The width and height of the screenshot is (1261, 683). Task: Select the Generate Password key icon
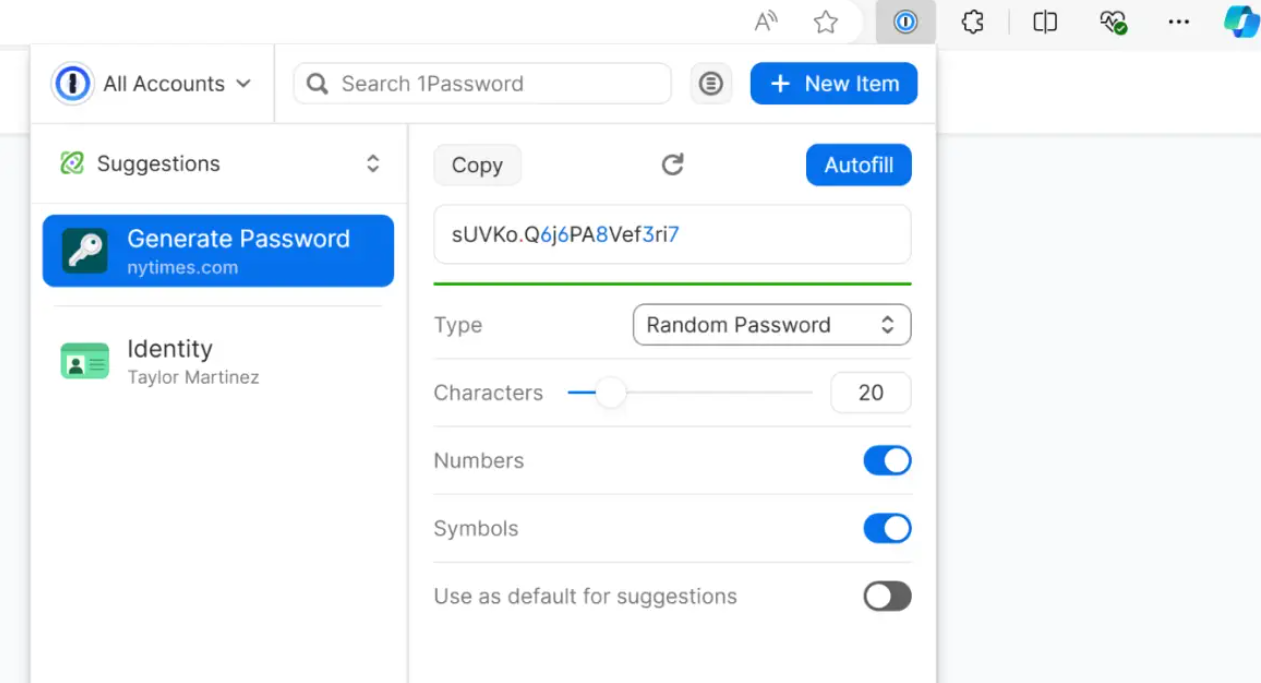[x=85, y=250]
